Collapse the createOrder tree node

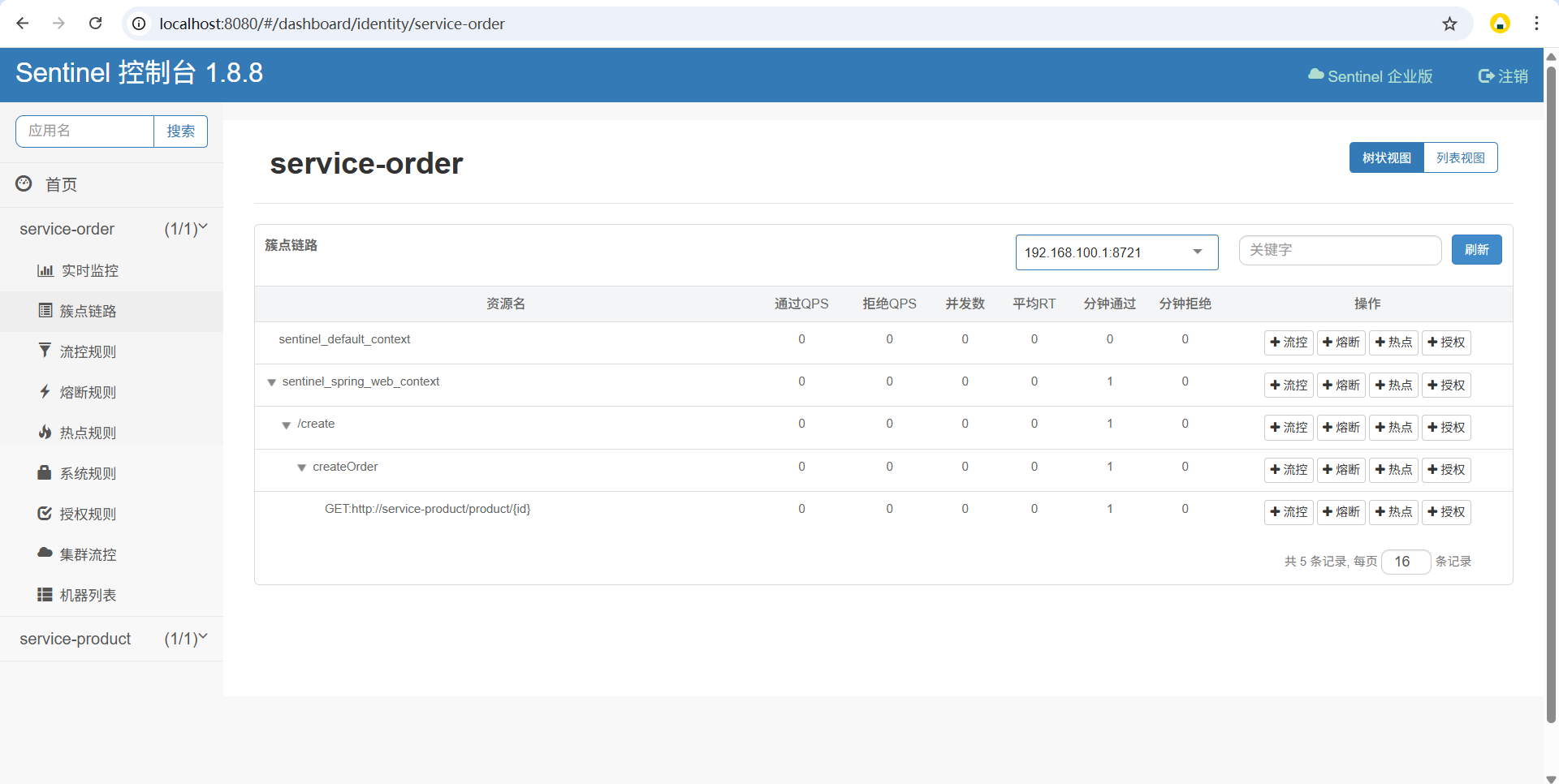tap(301, 467)
